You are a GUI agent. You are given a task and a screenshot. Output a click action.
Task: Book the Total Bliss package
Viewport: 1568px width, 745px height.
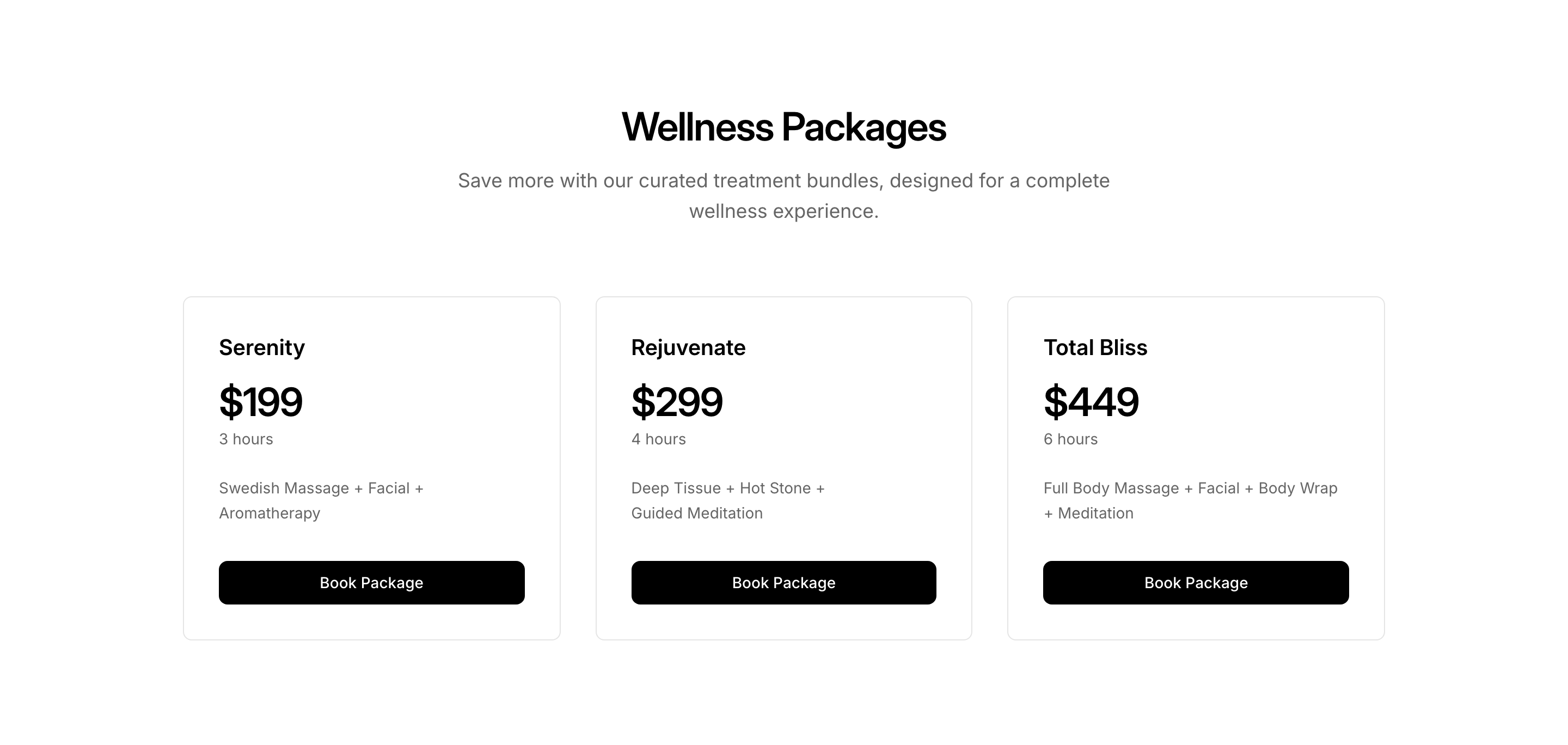coord(1196,583)
